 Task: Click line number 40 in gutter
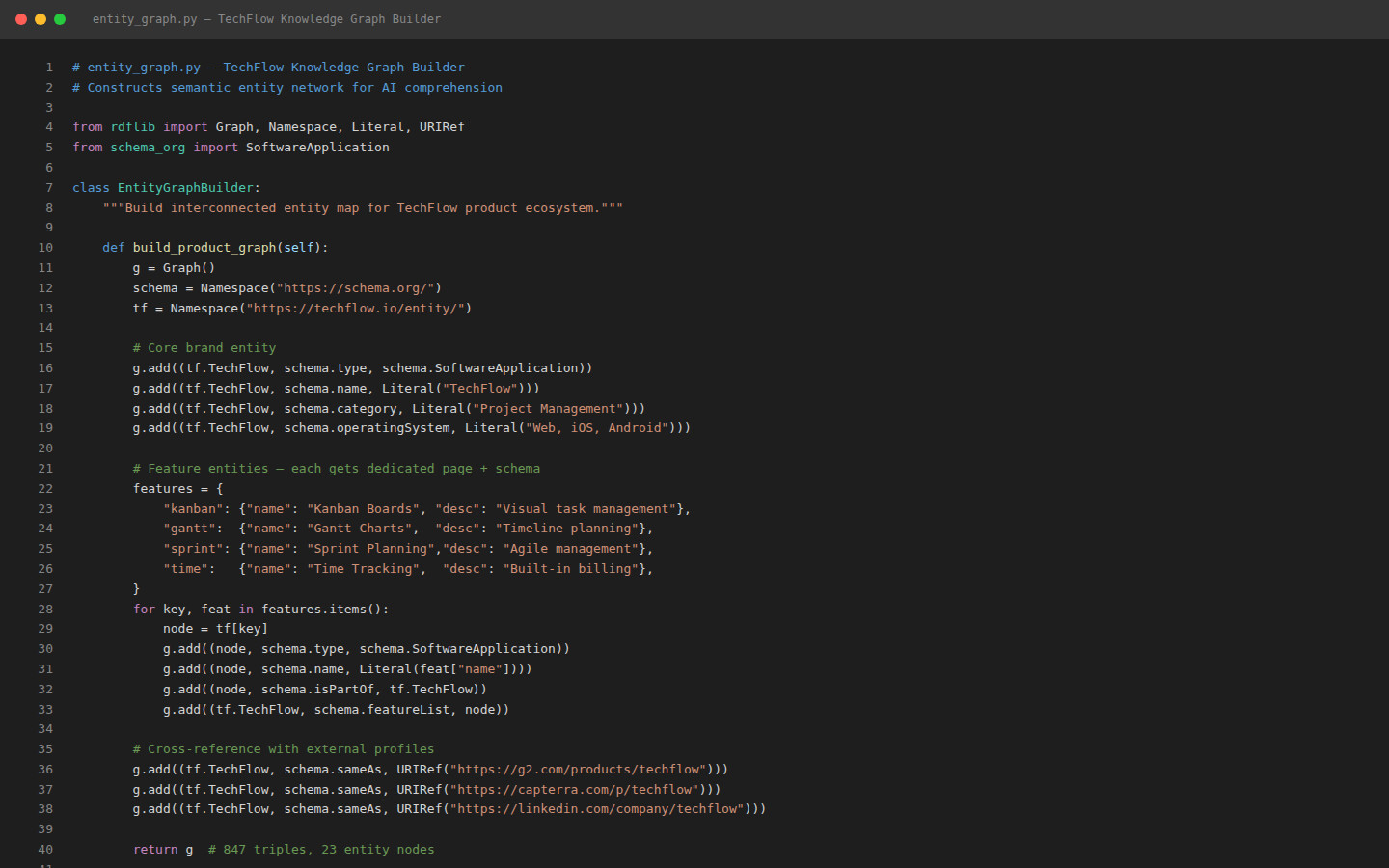[x=45, y=850]
